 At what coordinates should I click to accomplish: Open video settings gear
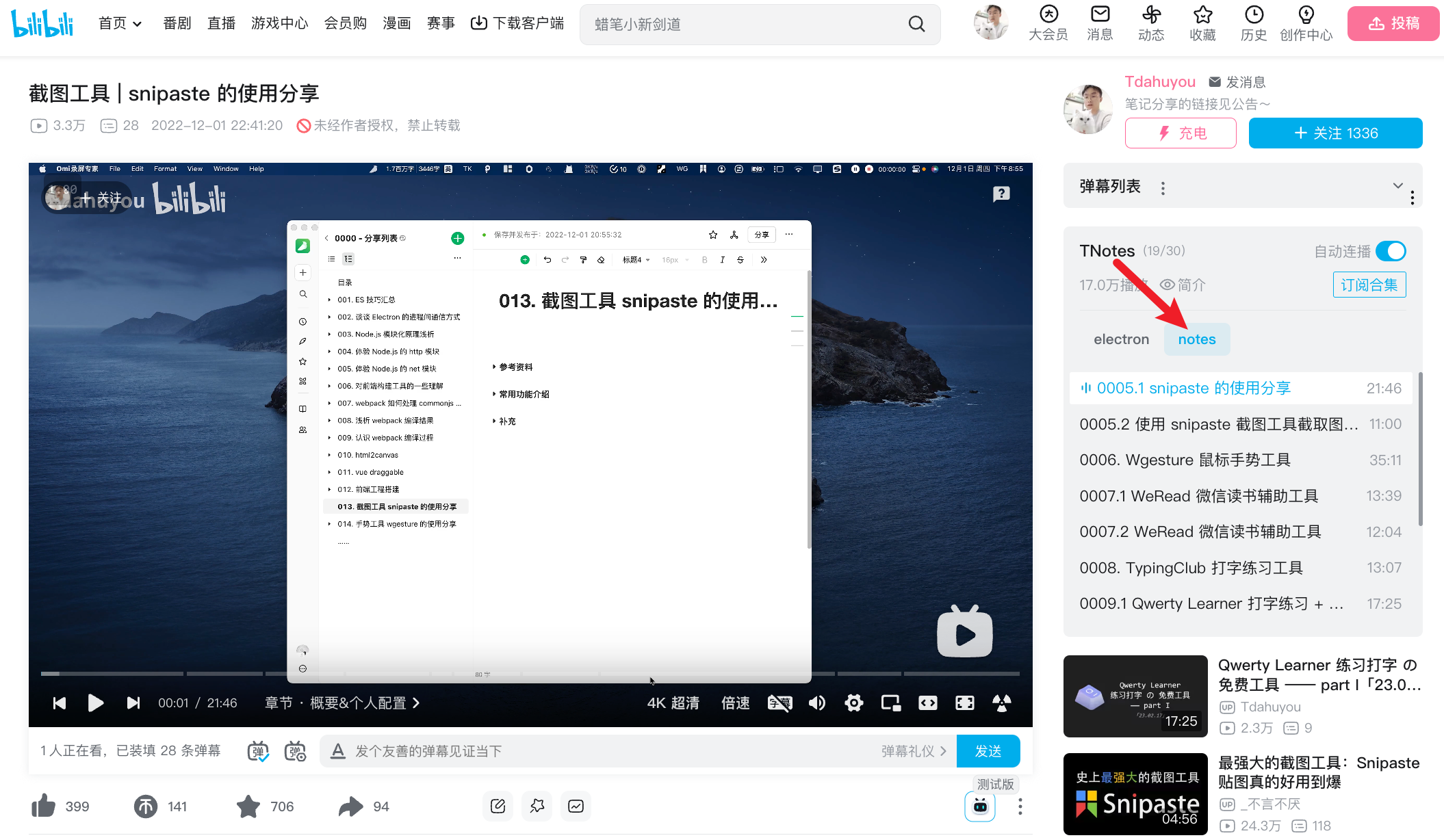[853, 703]
